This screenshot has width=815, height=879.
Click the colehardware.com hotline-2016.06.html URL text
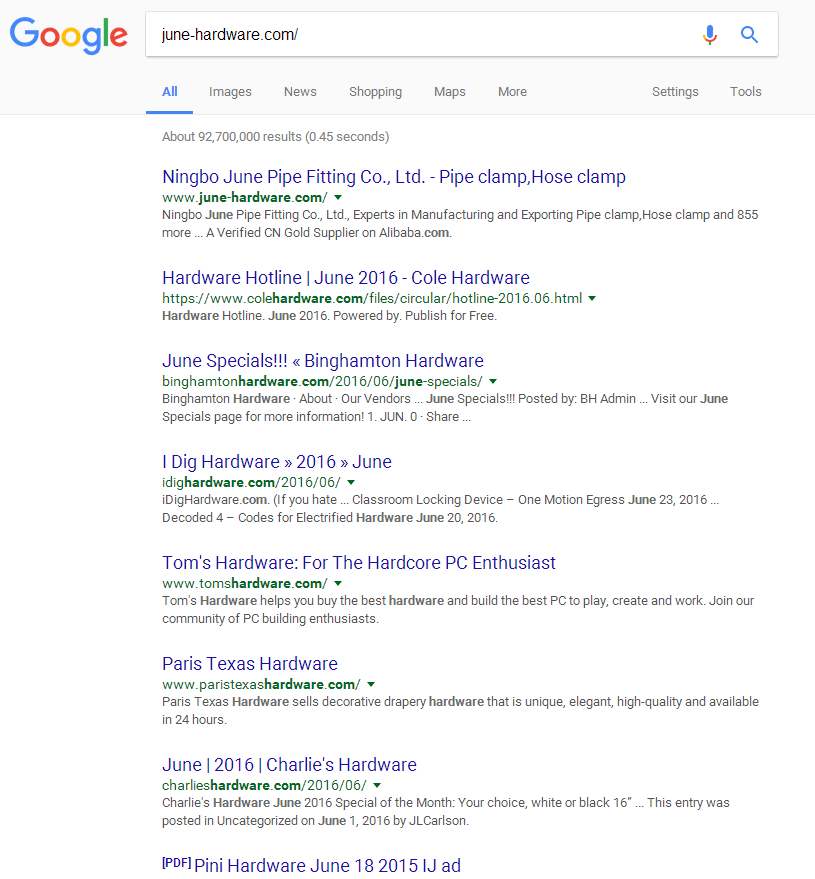click(x=372, y=298)
